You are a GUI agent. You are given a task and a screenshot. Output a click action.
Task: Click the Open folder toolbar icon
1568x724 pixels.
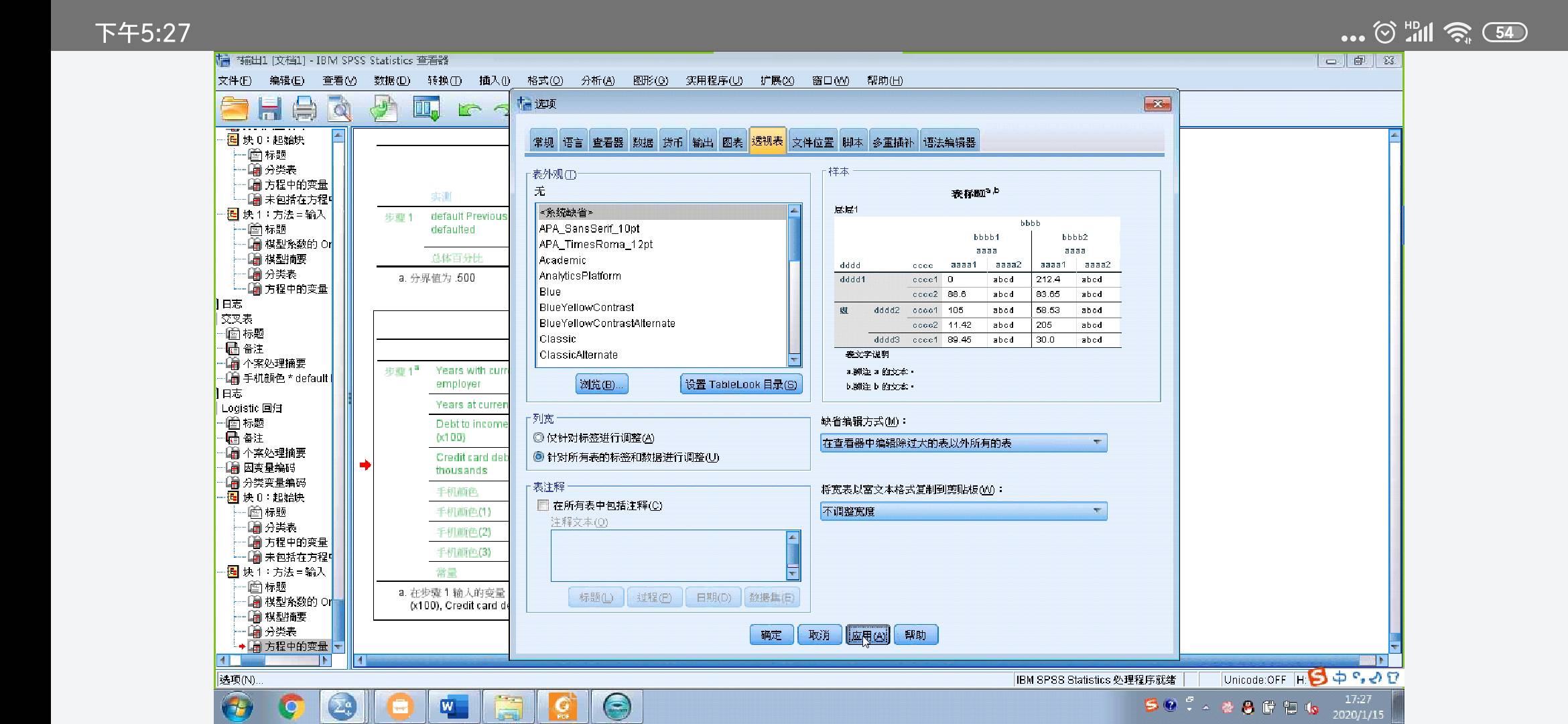pyautogui.click(x=235, y=109)
